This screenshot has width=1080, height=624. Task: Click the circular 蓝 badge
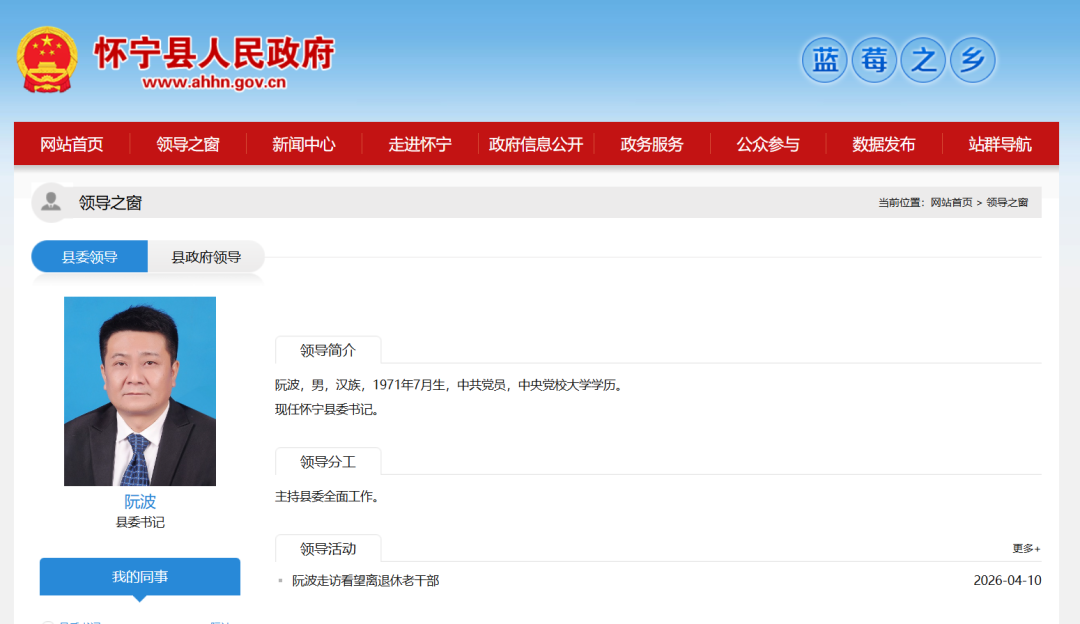(824, 60)
